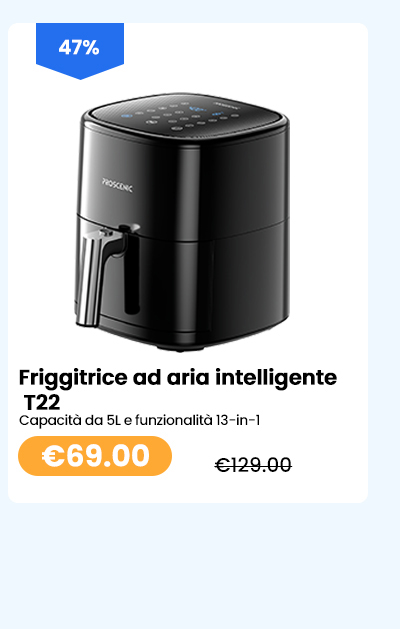Click the base foot of the fryer
This screenshot has width=400, height=629.
coord(179,347)
